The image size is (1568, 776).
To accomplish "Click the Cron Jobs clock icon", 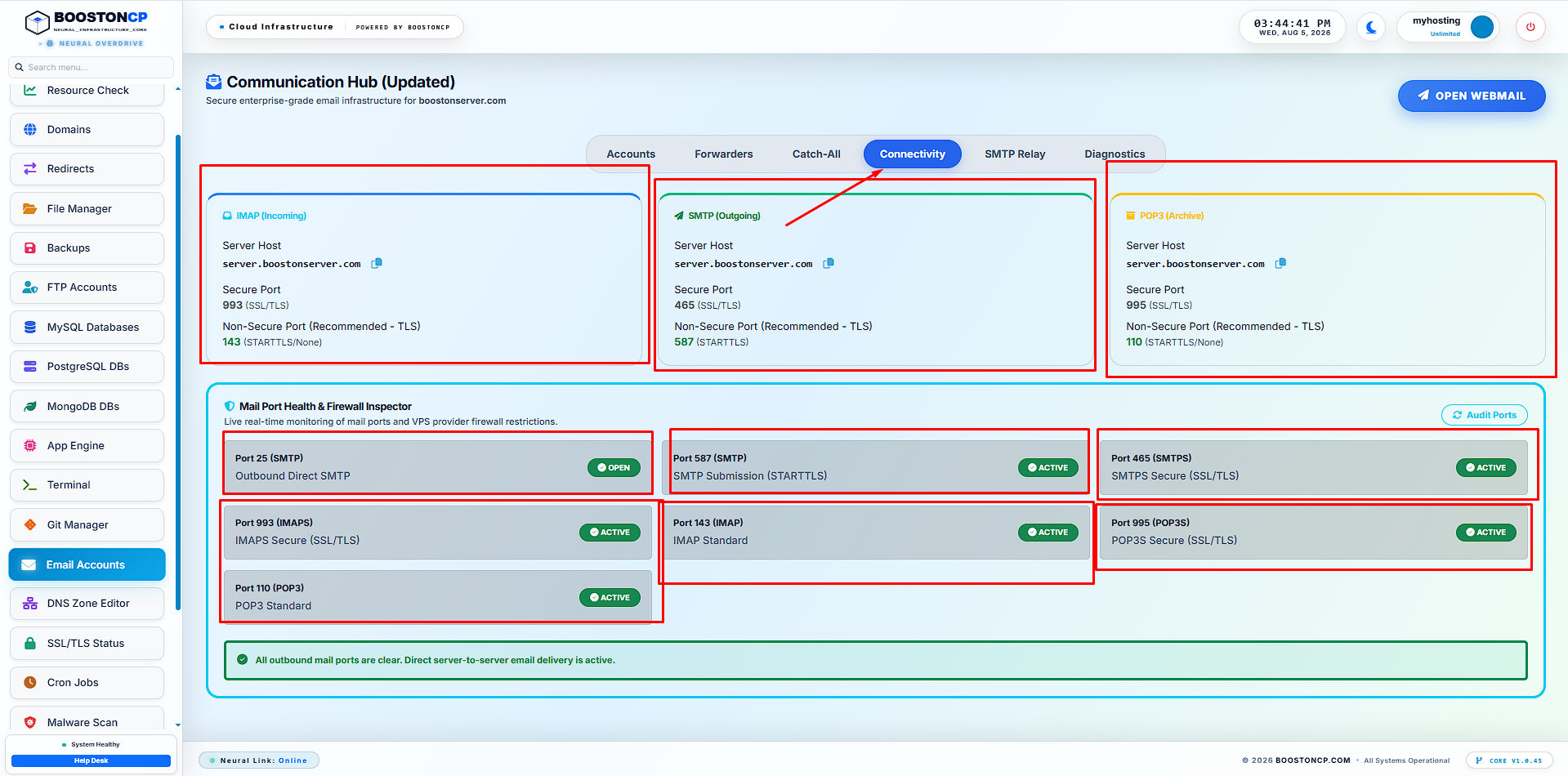I will point(30,682).
